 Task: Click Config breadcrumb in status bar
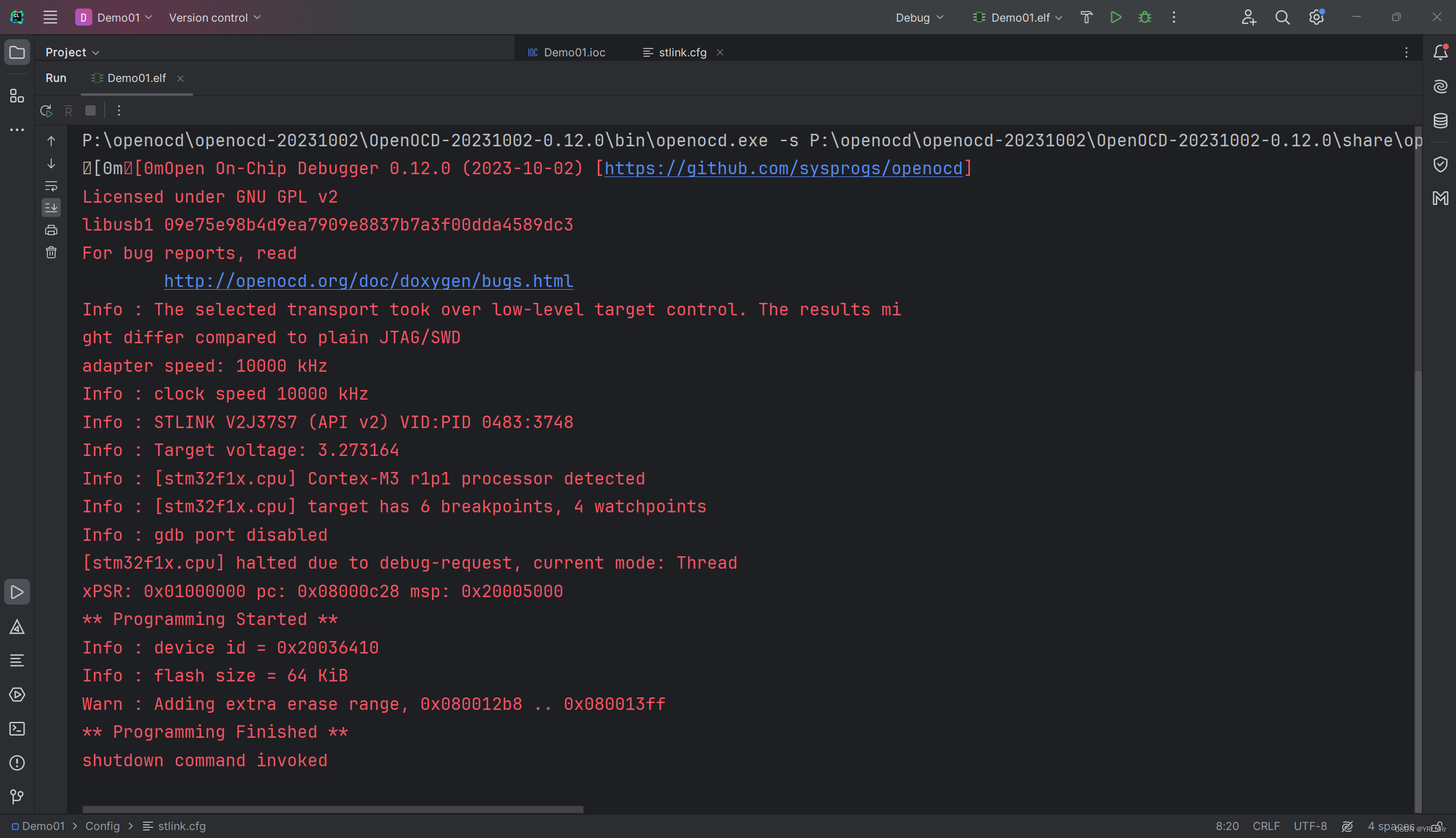click(102, 827)
